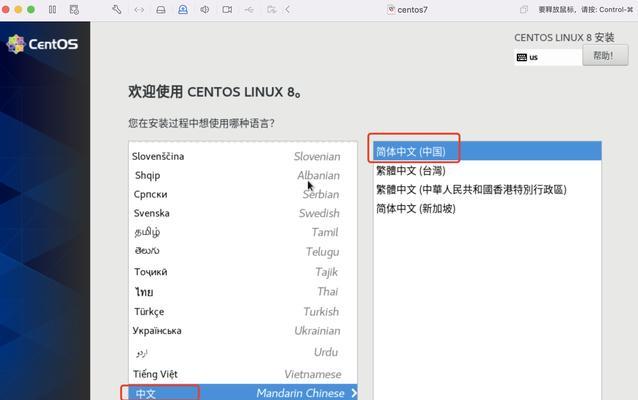Select Türkçe Turkish language row
The image size is (638, 400).
(x=243, y=311)
